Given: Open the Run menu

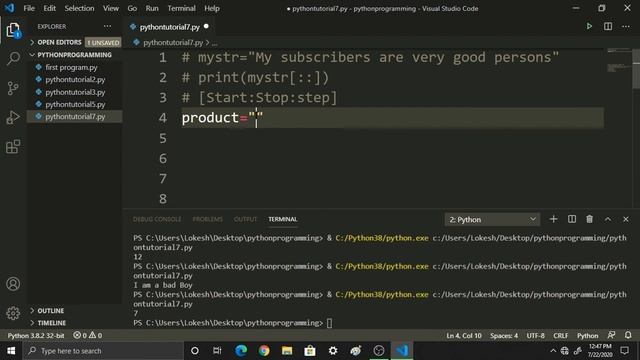Looking at the screenshot, I should (152, 8).
